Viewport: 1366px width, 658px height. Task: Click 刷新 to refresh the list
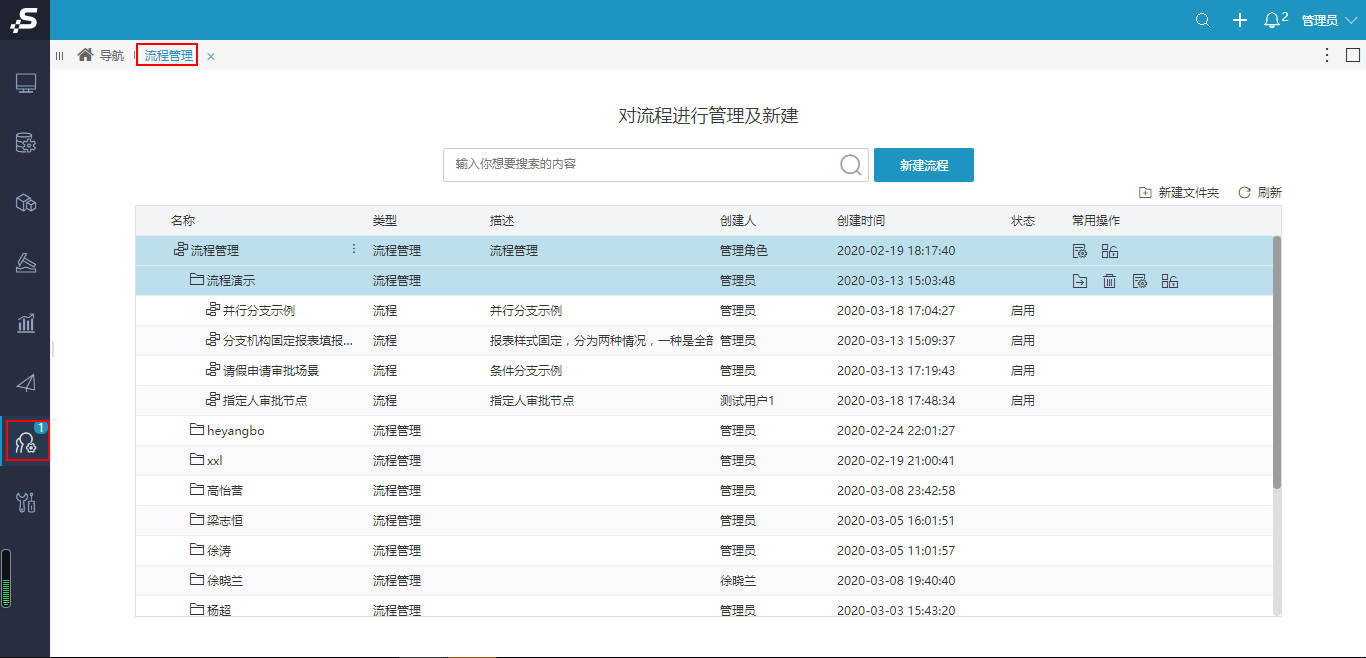[1260, 193]
